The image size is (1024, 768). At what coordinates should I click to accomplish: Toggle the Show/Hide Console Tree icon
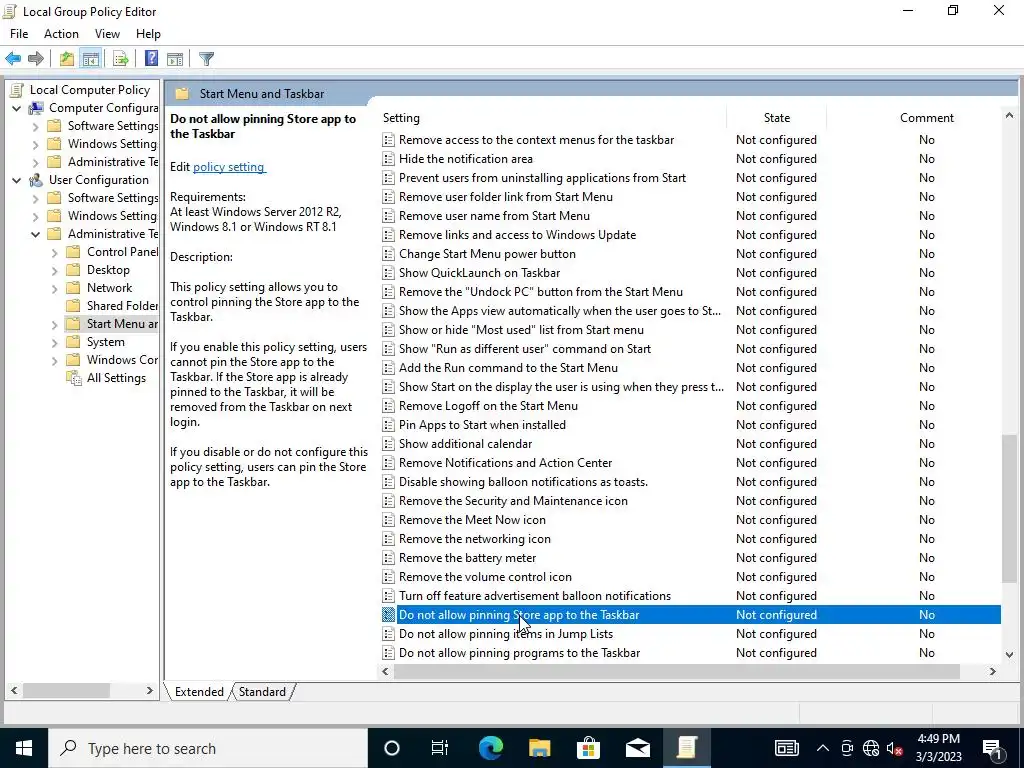tap(91, 59)
